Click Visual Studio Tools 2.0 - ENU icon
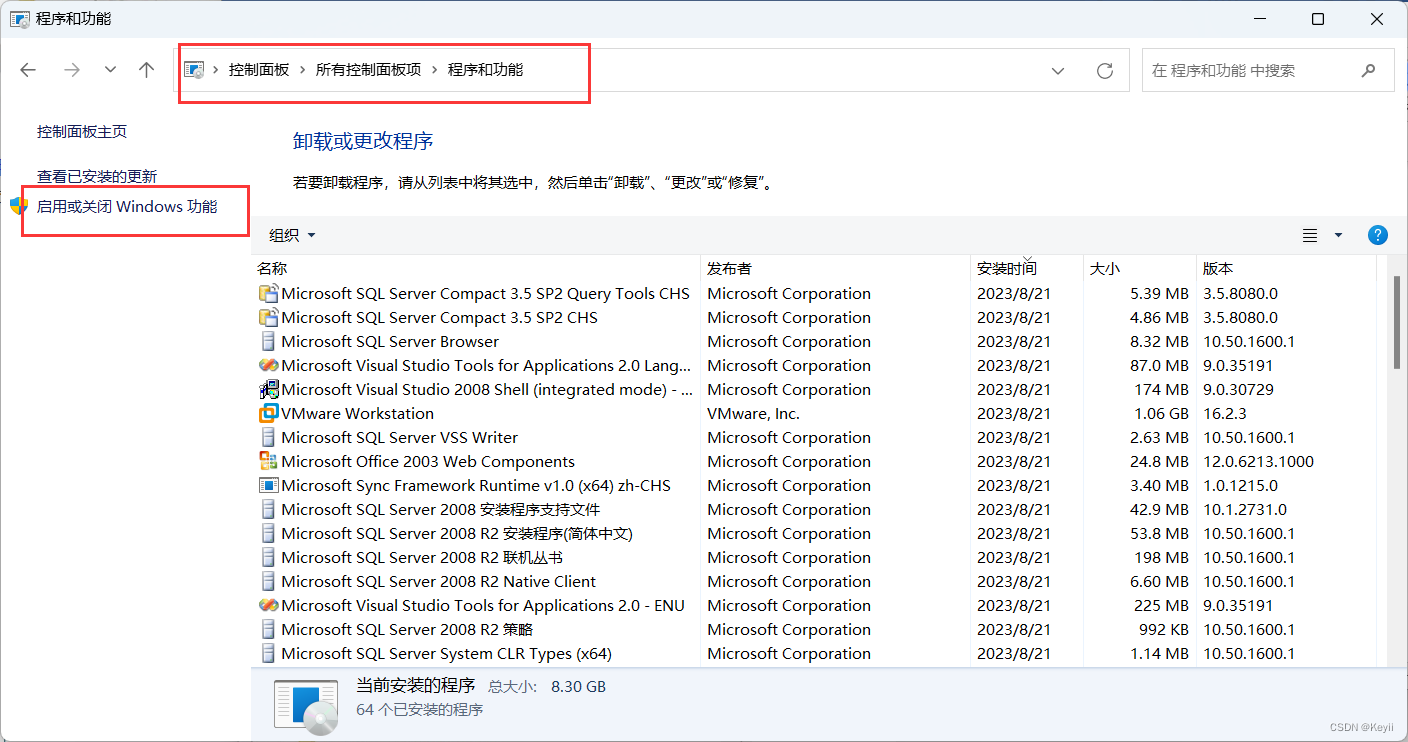 click(x=268, y=606)
